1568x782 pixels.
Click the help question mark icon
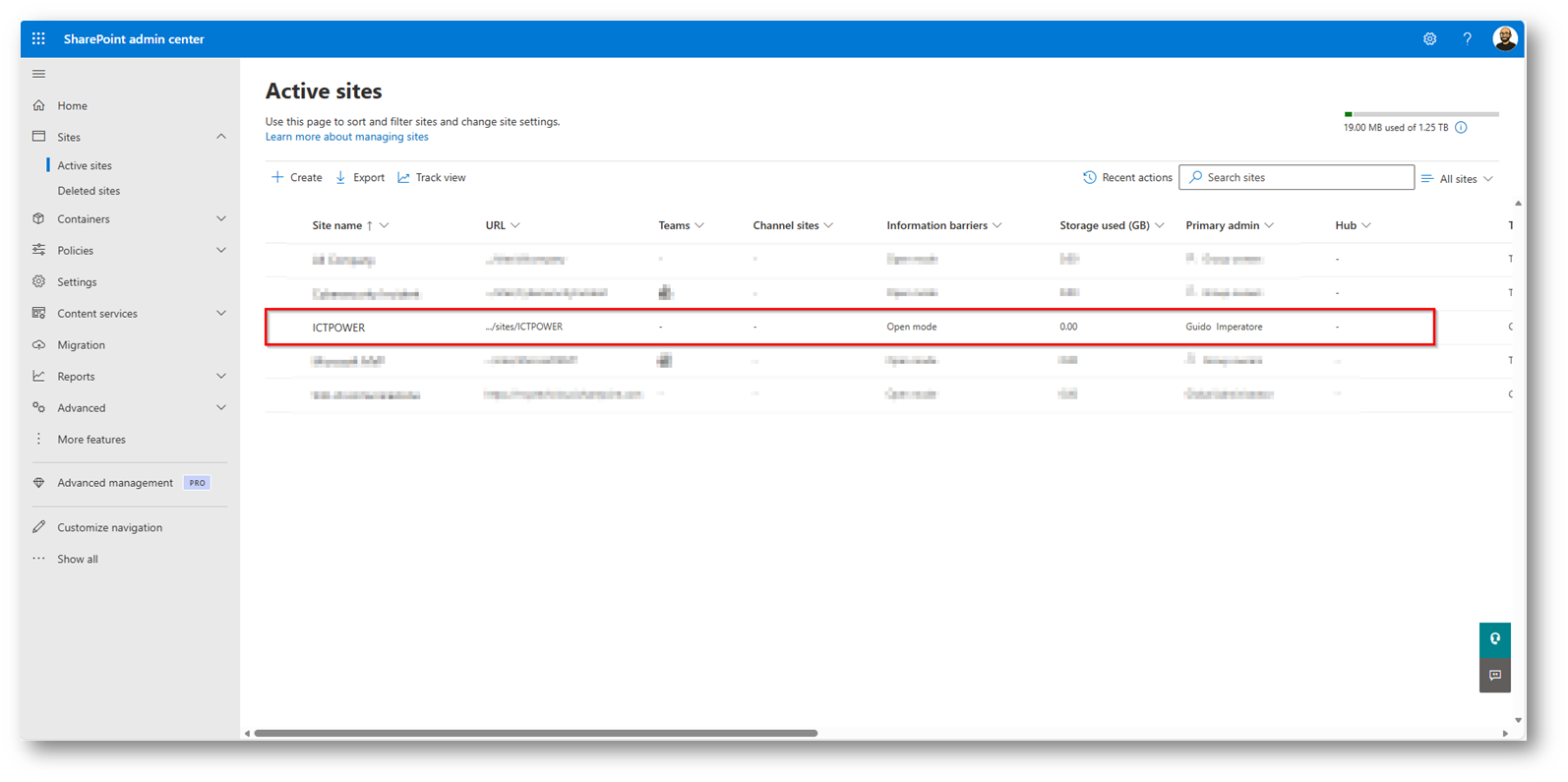[1467, 39]
